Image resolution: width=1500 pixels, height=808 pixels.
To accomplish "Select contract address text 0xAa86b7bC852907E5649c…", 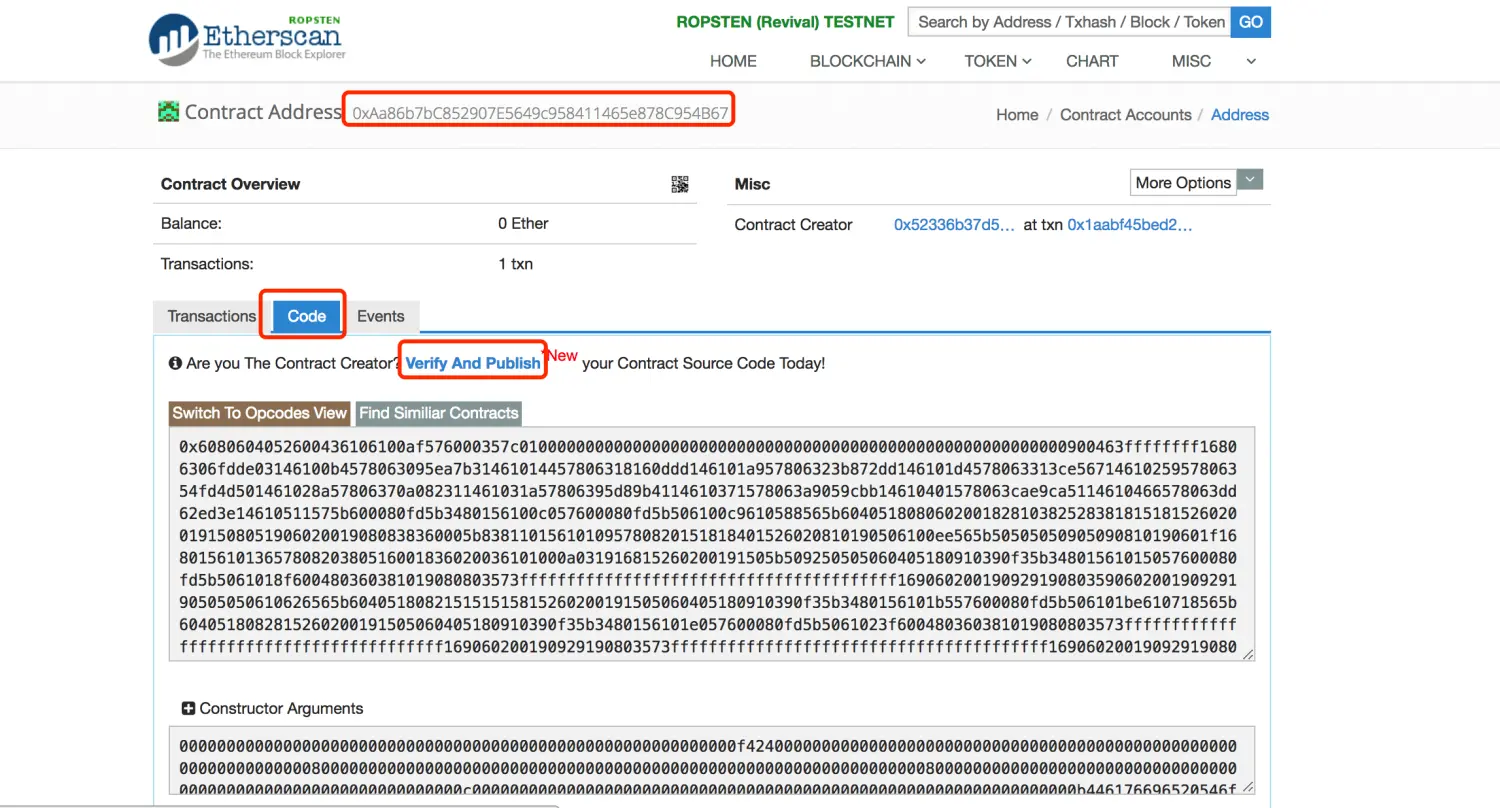I will pos(540,113).
